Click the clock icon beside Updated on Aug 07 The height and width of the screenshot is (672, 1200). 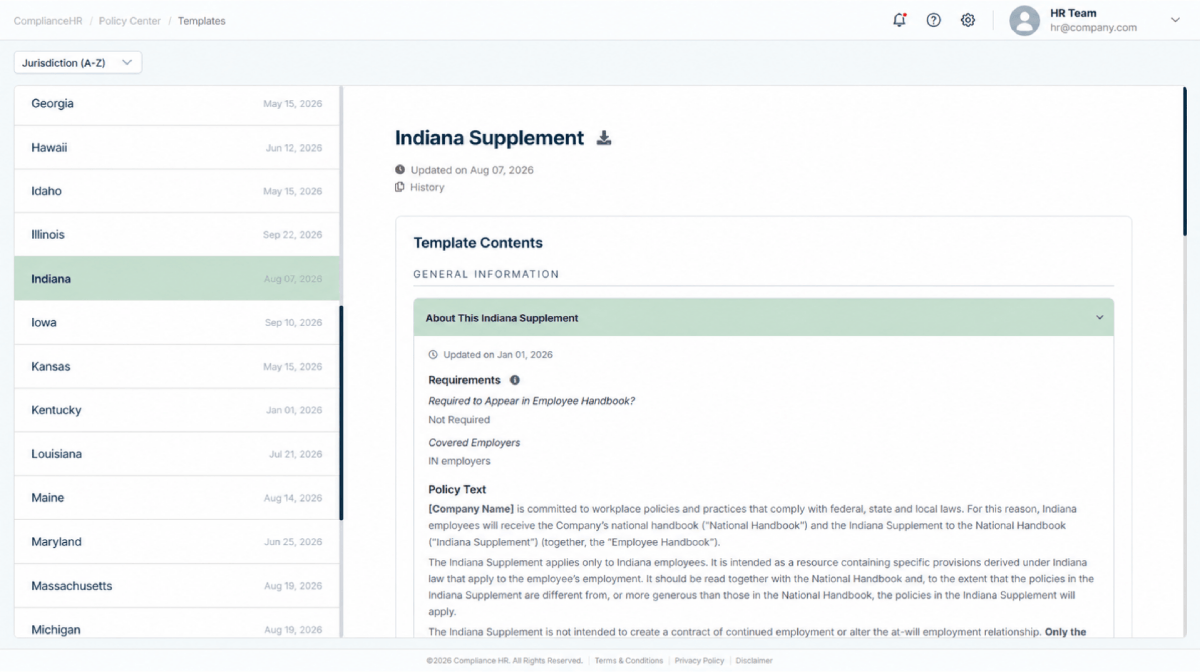coord(400,170)
